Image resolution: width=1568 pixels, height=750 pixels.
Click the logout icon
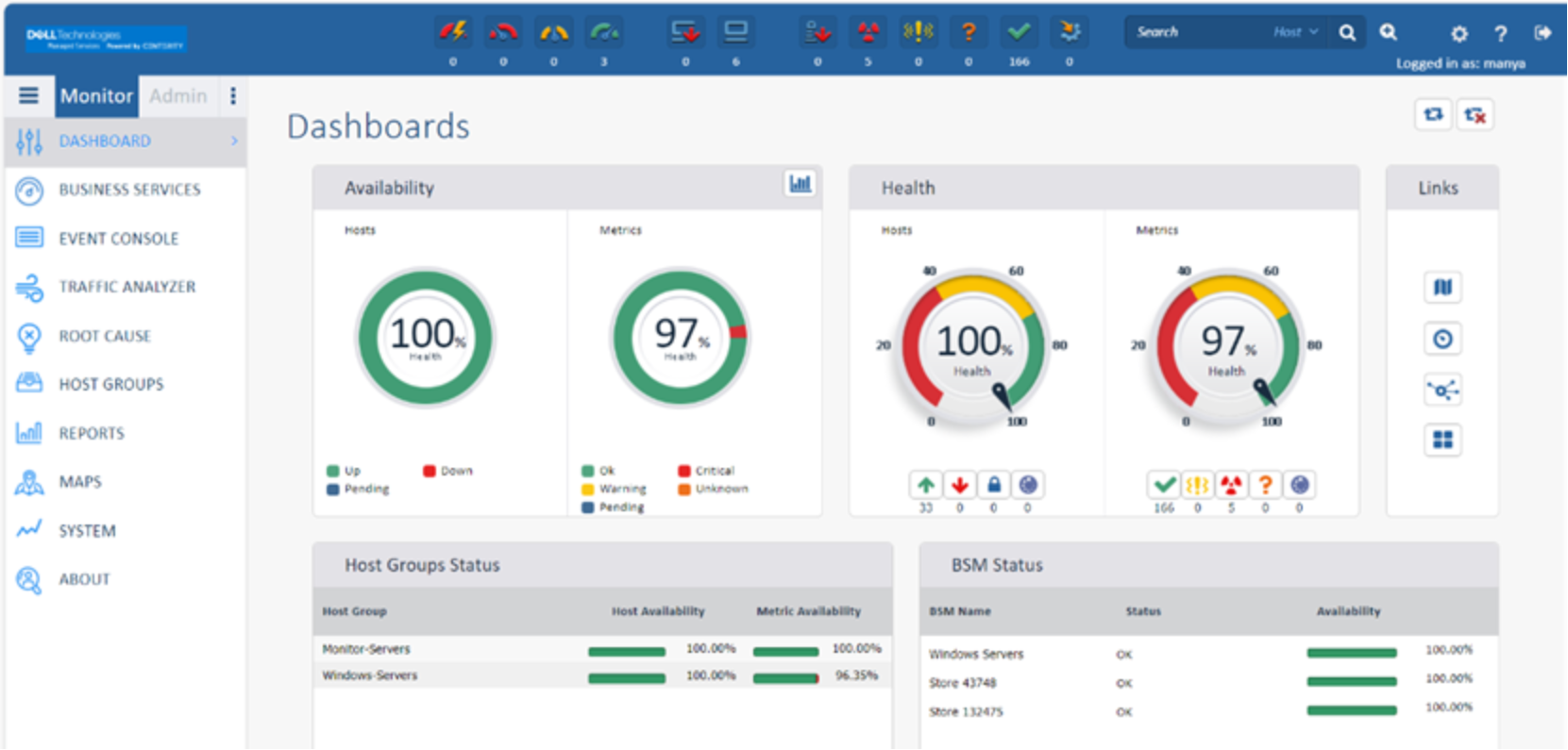pyautogui.click(x=1543, y=33)
